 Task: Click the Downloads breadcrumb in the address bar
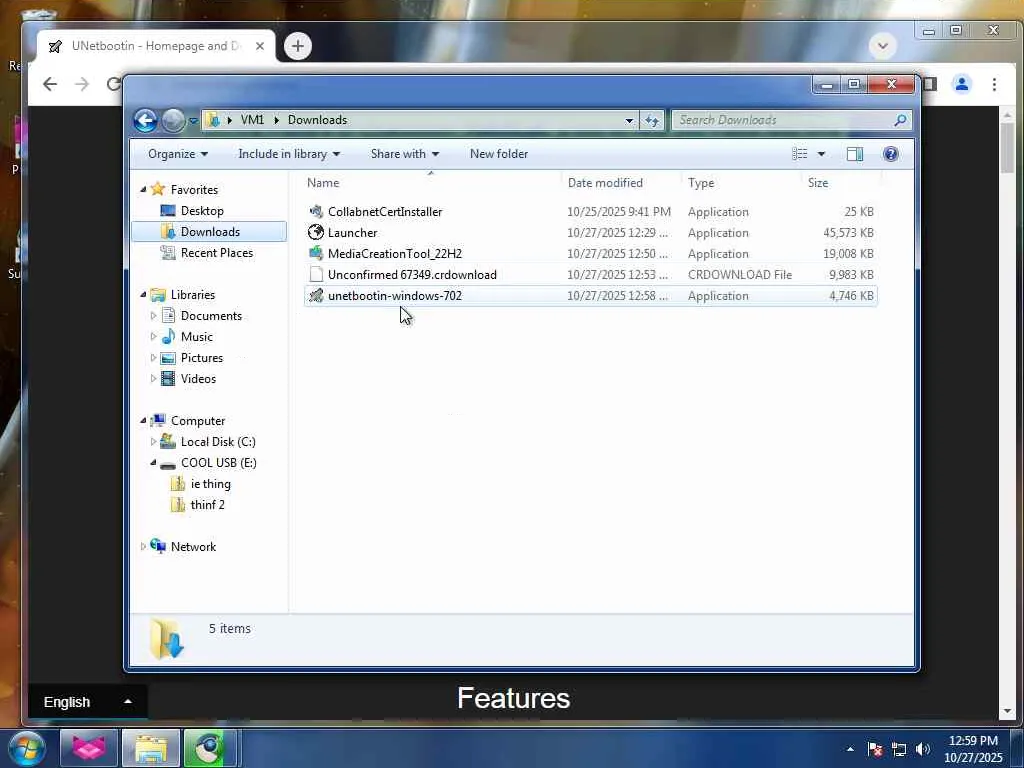point(317,120)
